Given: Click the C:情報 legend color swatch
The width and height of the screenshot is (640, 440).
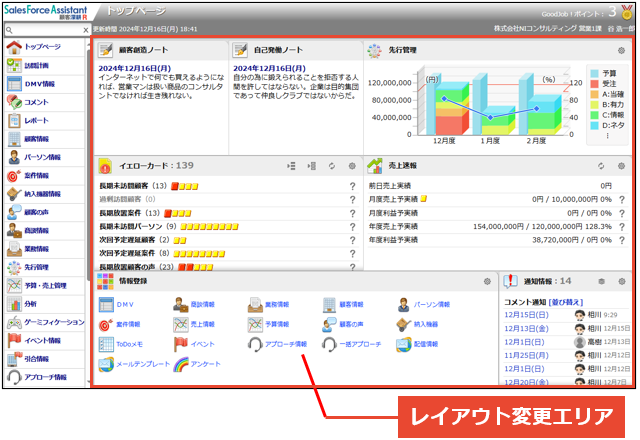Looking at the screenshot, I should click(x=595, y=115).
